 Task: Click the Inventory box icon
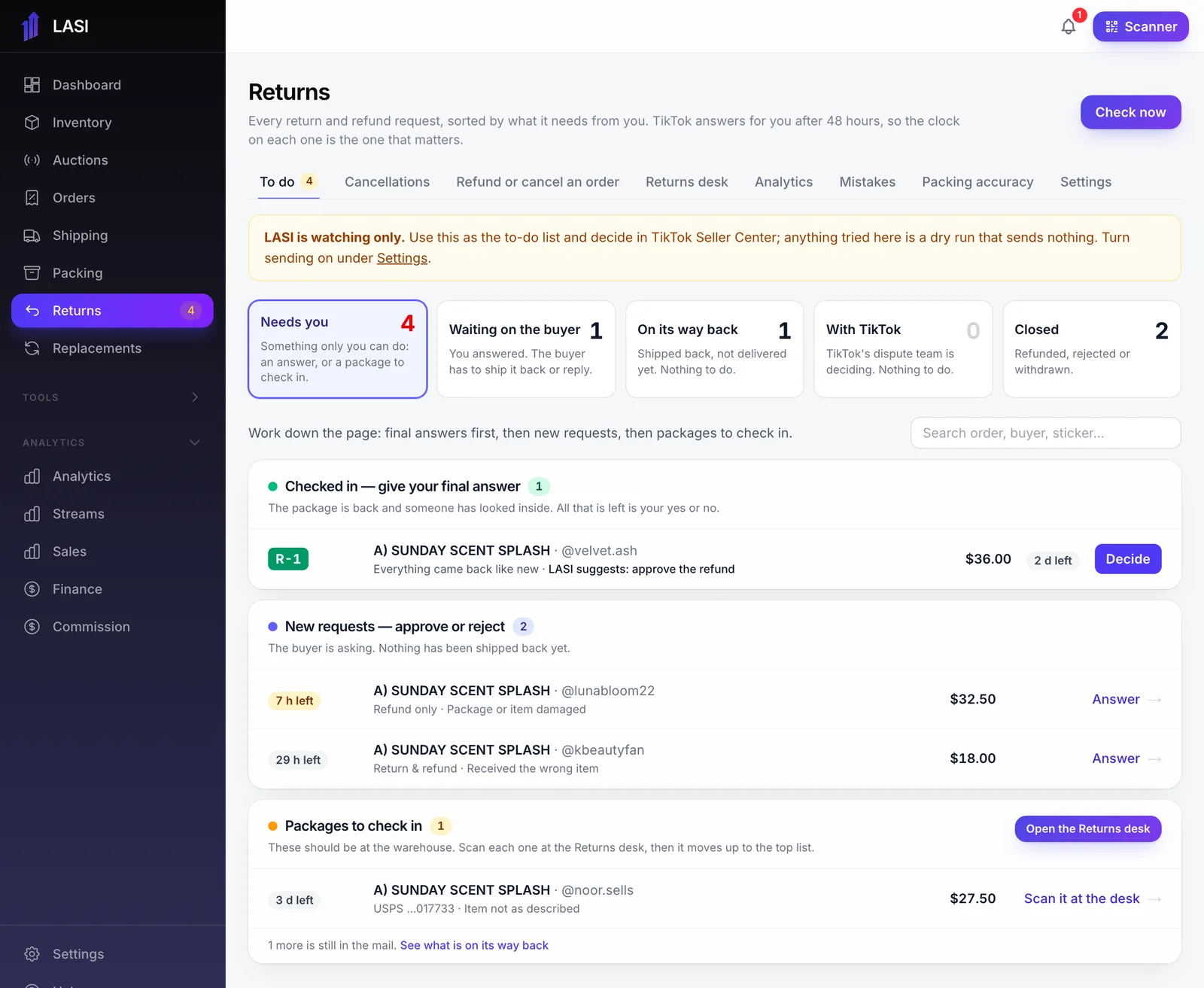pos(32,123)
